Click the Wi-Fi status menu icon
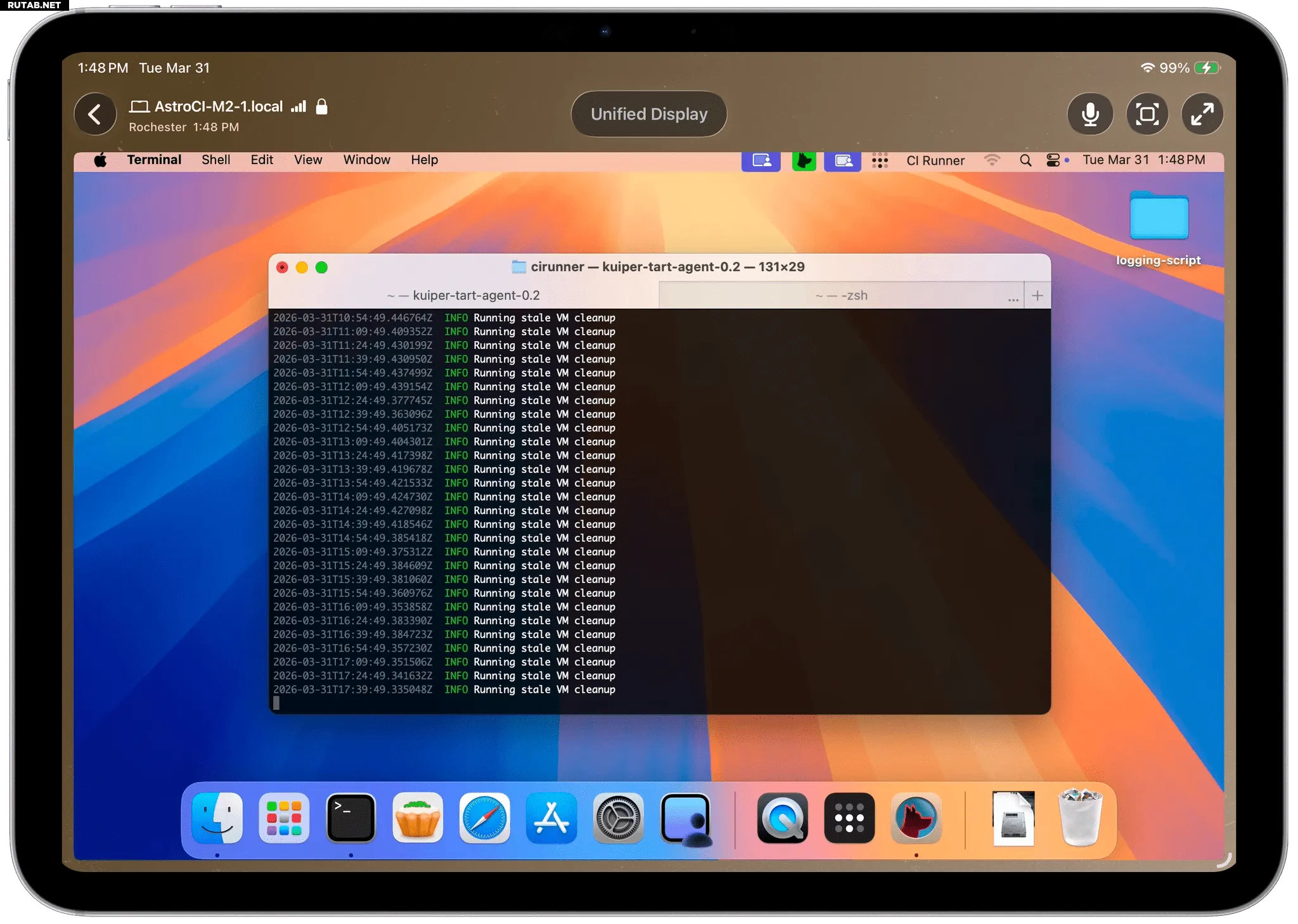This screenshot has height=924, width=1298. click(992, 160)
